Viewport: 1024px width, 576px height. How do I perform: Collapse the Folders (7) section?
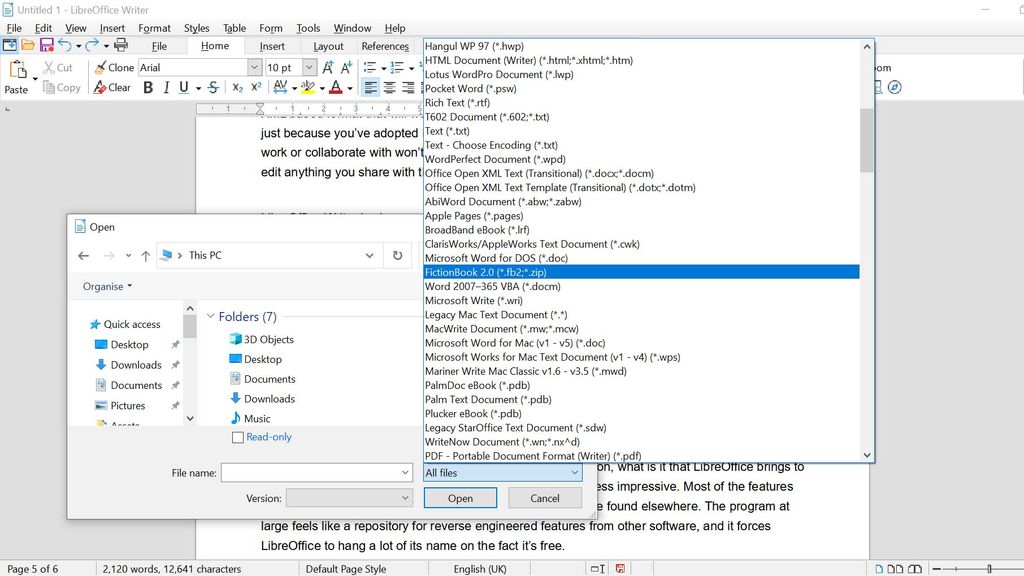[211, 316]
